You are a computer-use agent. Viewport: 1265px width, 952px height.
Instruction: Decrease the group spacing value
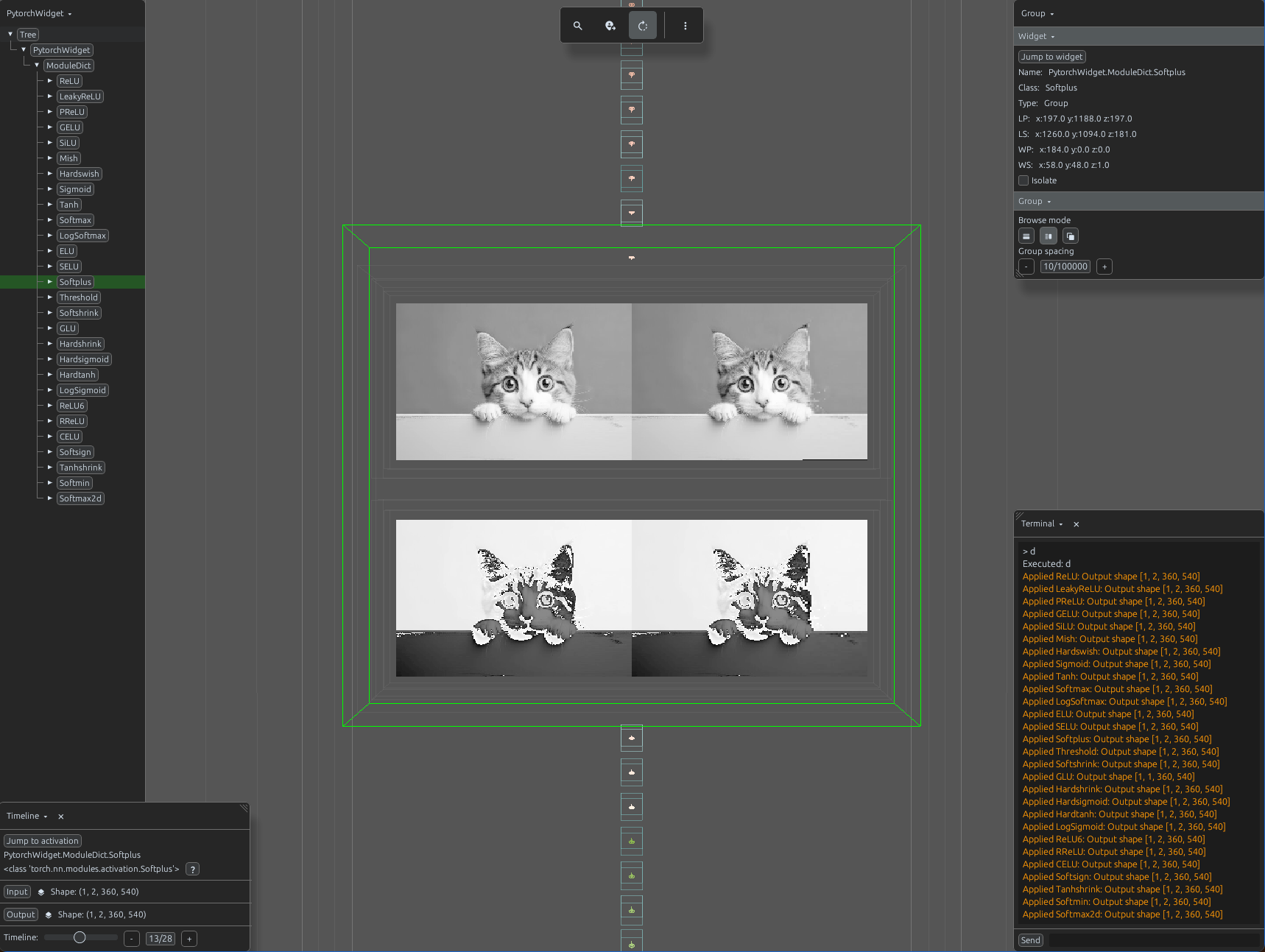(1026, 267)
